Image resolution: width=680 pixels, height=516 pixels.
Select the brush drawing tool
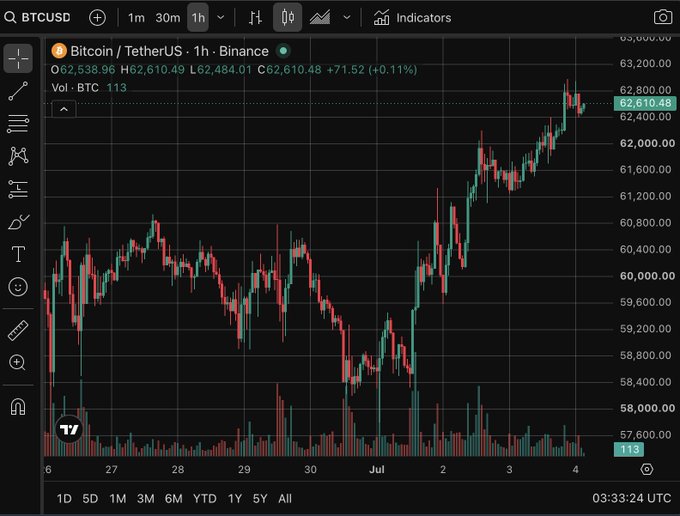pos(18,222)
